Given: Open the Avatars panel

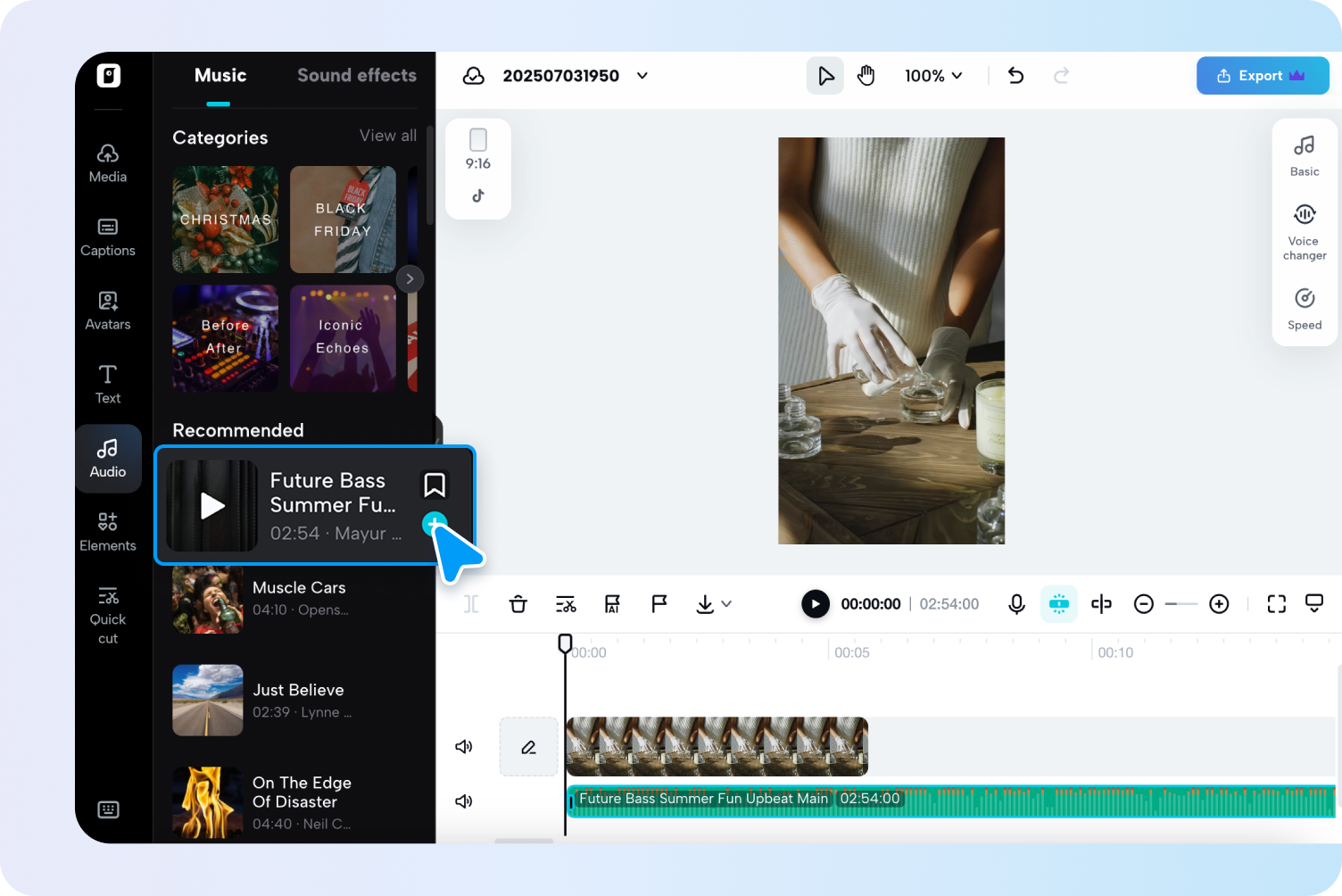Looking at the screenshot, I should (107, 310).
